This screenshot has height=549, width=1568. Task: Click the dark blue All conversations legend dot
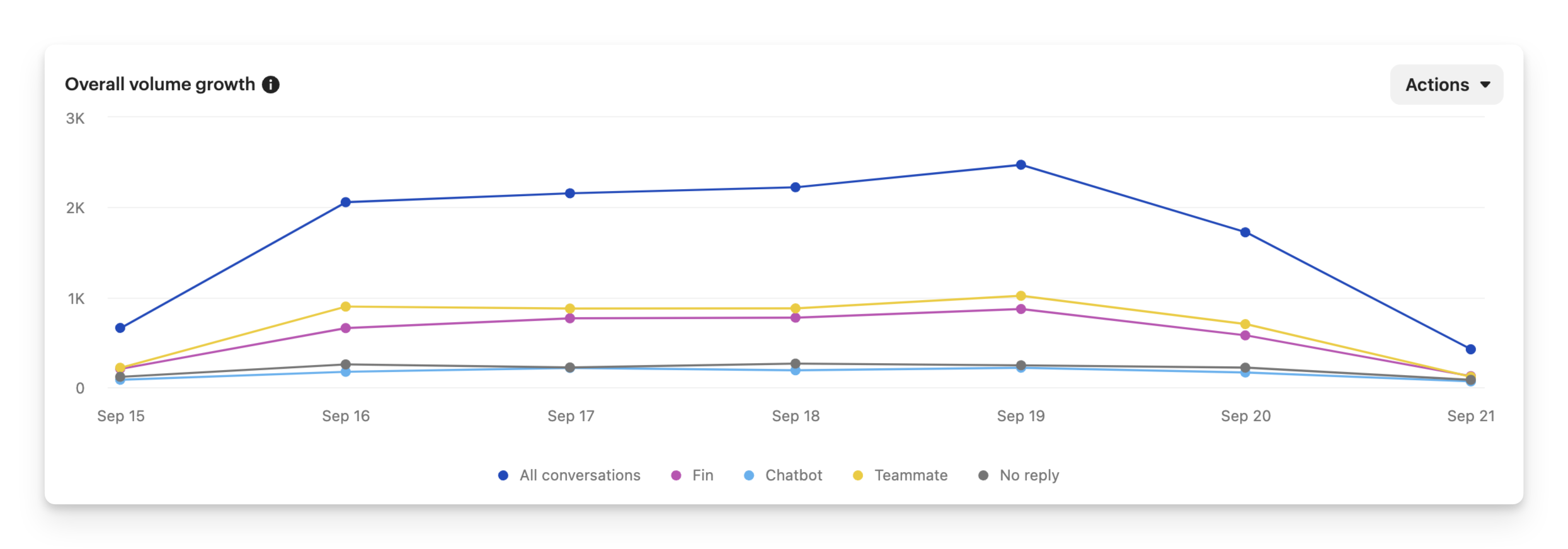click(x=503, y=475)
